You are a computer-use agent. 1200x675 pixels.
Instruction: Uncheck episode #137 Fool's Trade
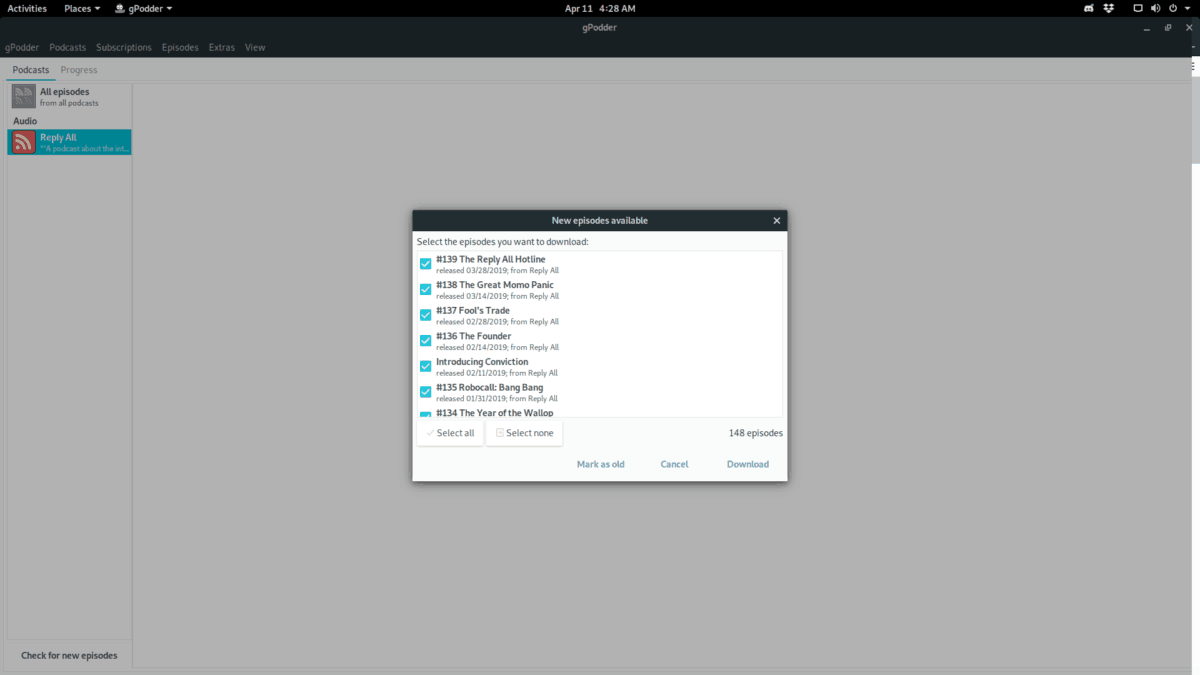[x=426, y=315]
